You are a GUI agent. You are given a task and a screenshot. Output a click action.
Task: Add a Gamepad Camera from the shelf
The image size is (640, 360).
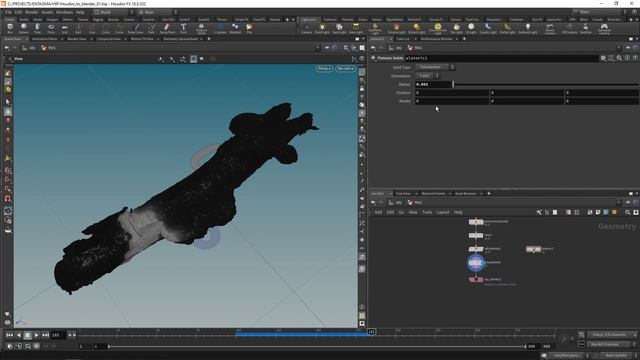[604, 29]
